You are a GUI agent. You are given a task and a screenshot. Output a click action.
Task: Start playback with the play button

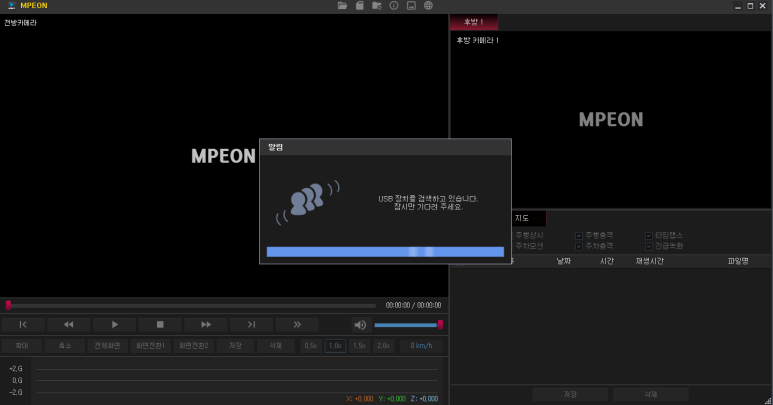[x=114, y=324]
